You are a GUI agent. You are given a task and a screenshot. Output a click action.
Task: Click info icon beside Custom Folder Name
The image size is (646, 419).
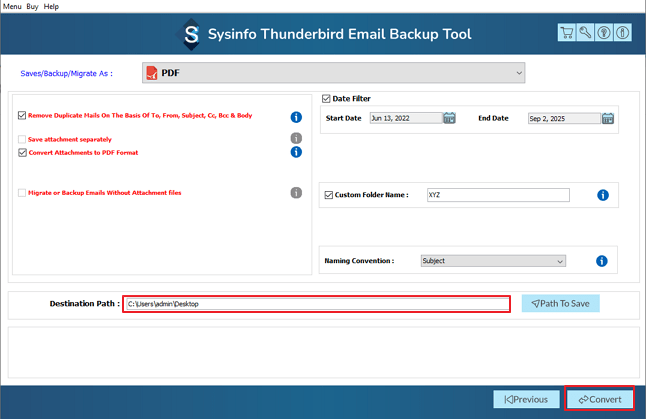coord(602,195)
